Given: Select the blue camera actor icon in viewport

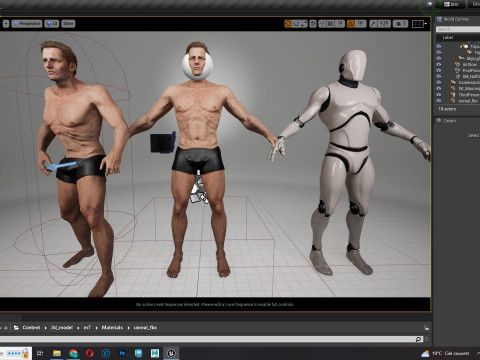Looking at the screenshot, I should (163, 142).
